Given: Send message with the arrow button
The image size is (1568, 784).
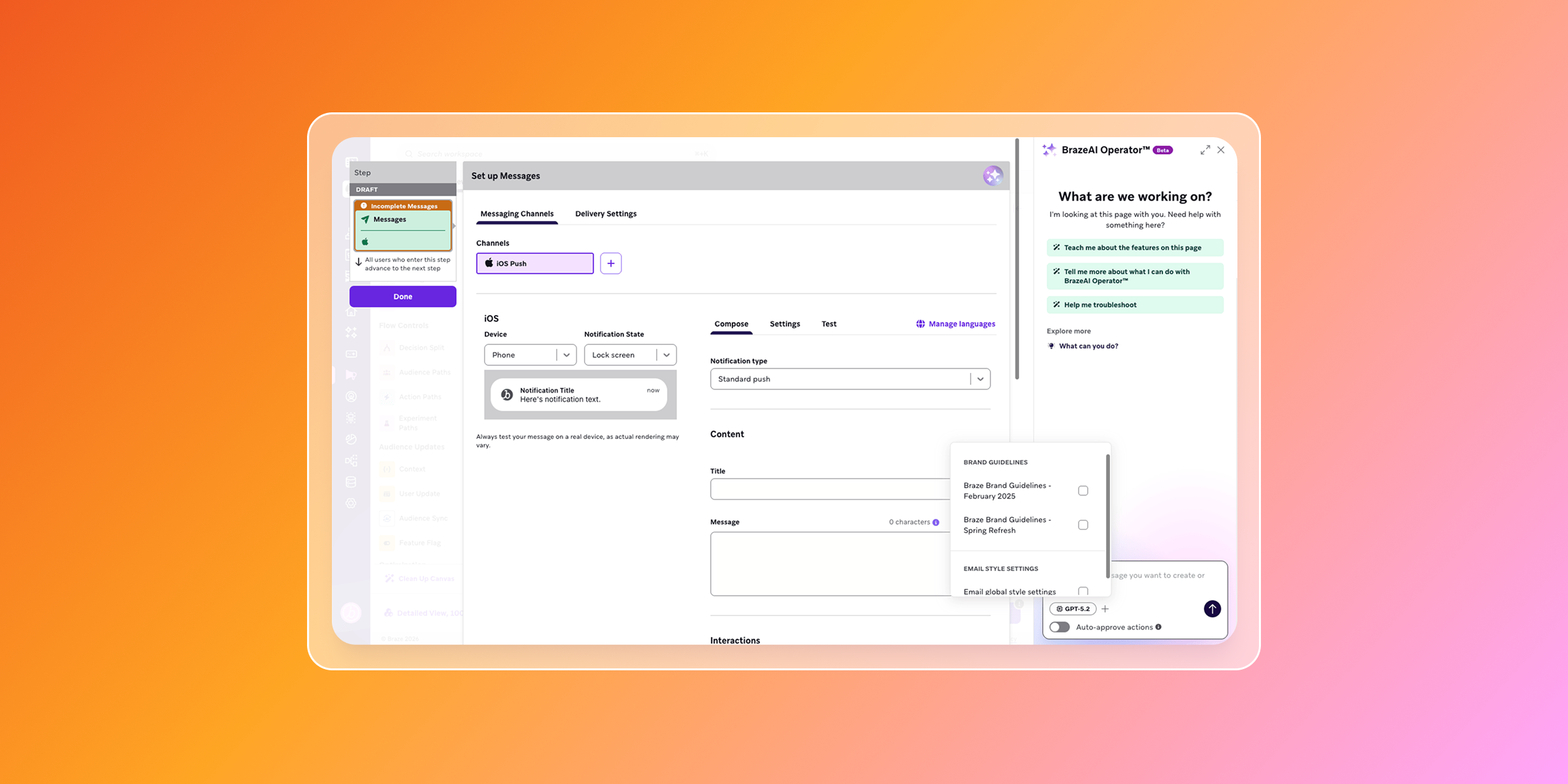Looking at the screenshot, I should (1212, 609).
